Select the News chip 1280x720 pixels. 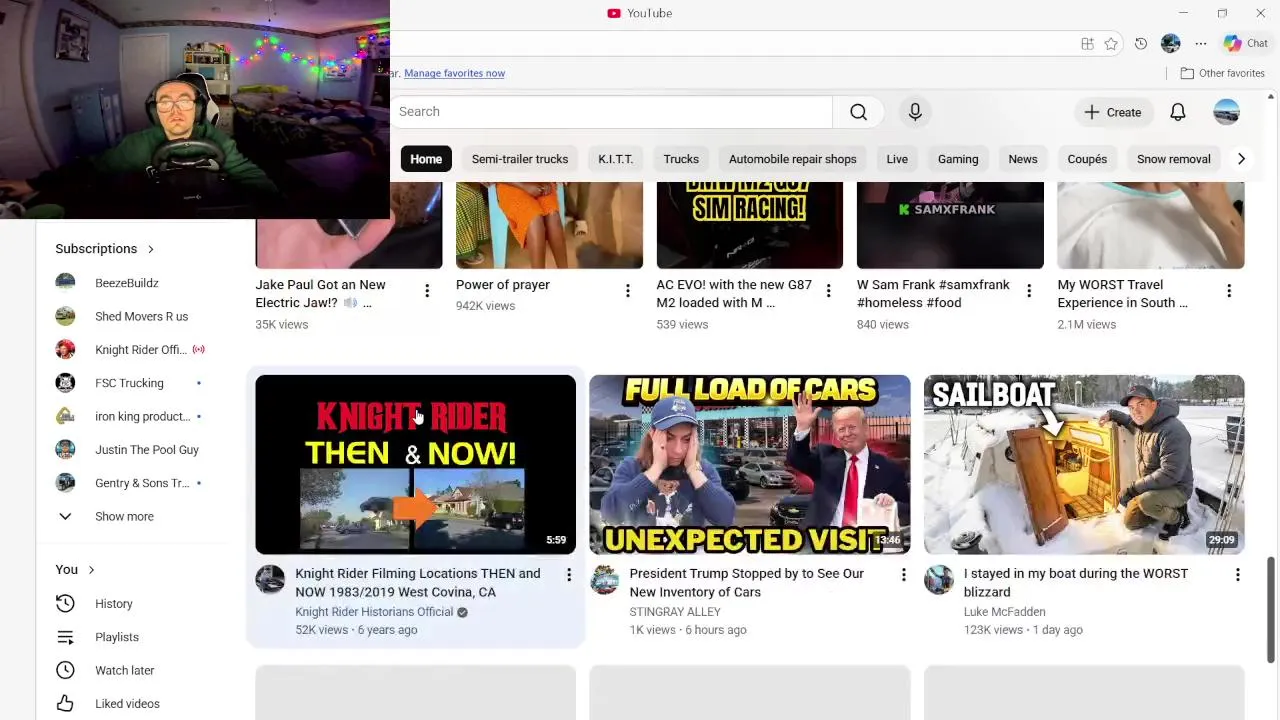click(x=1023, y=159)
